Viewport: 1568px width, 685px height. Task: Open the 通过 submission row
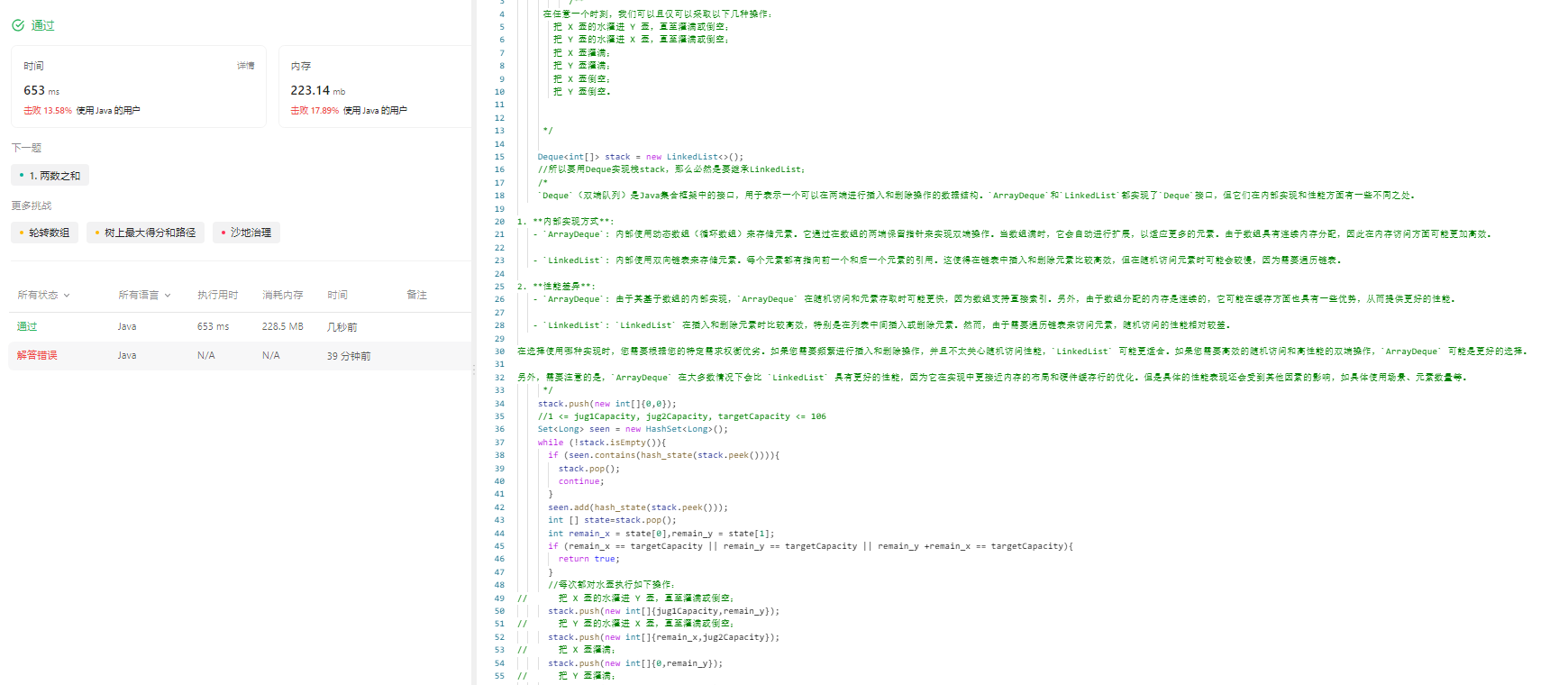241,326
